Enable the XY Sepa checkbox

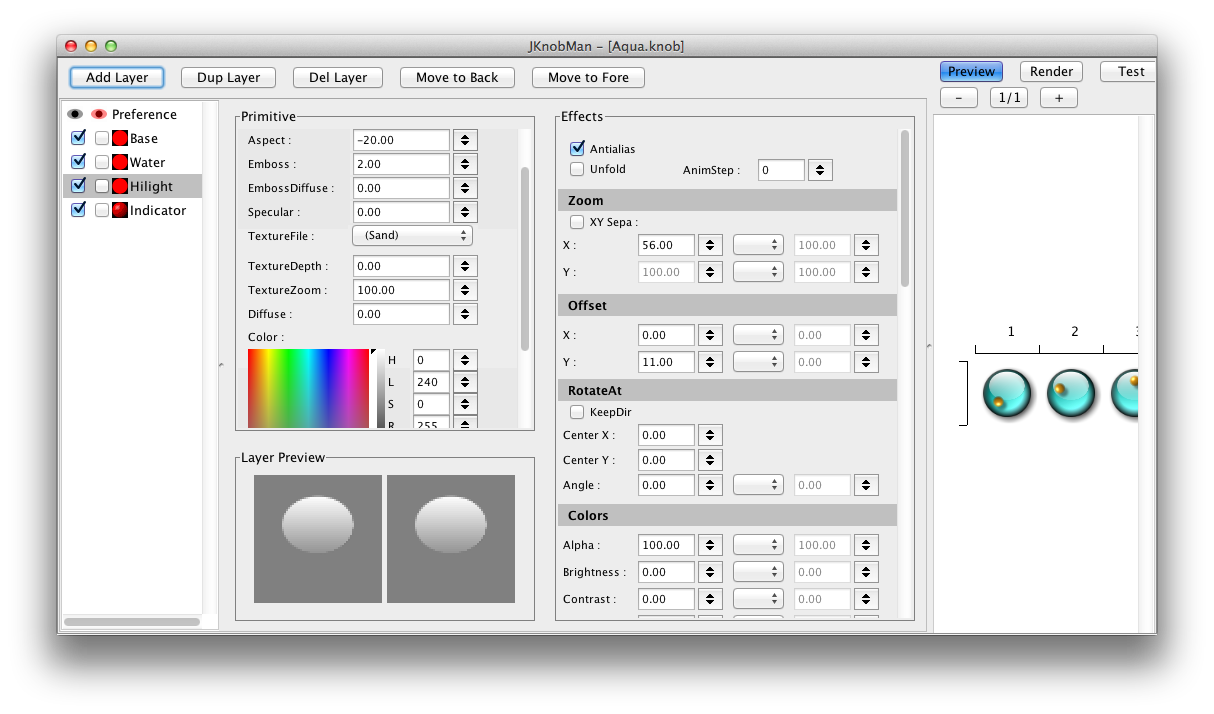tap(577, 222)
